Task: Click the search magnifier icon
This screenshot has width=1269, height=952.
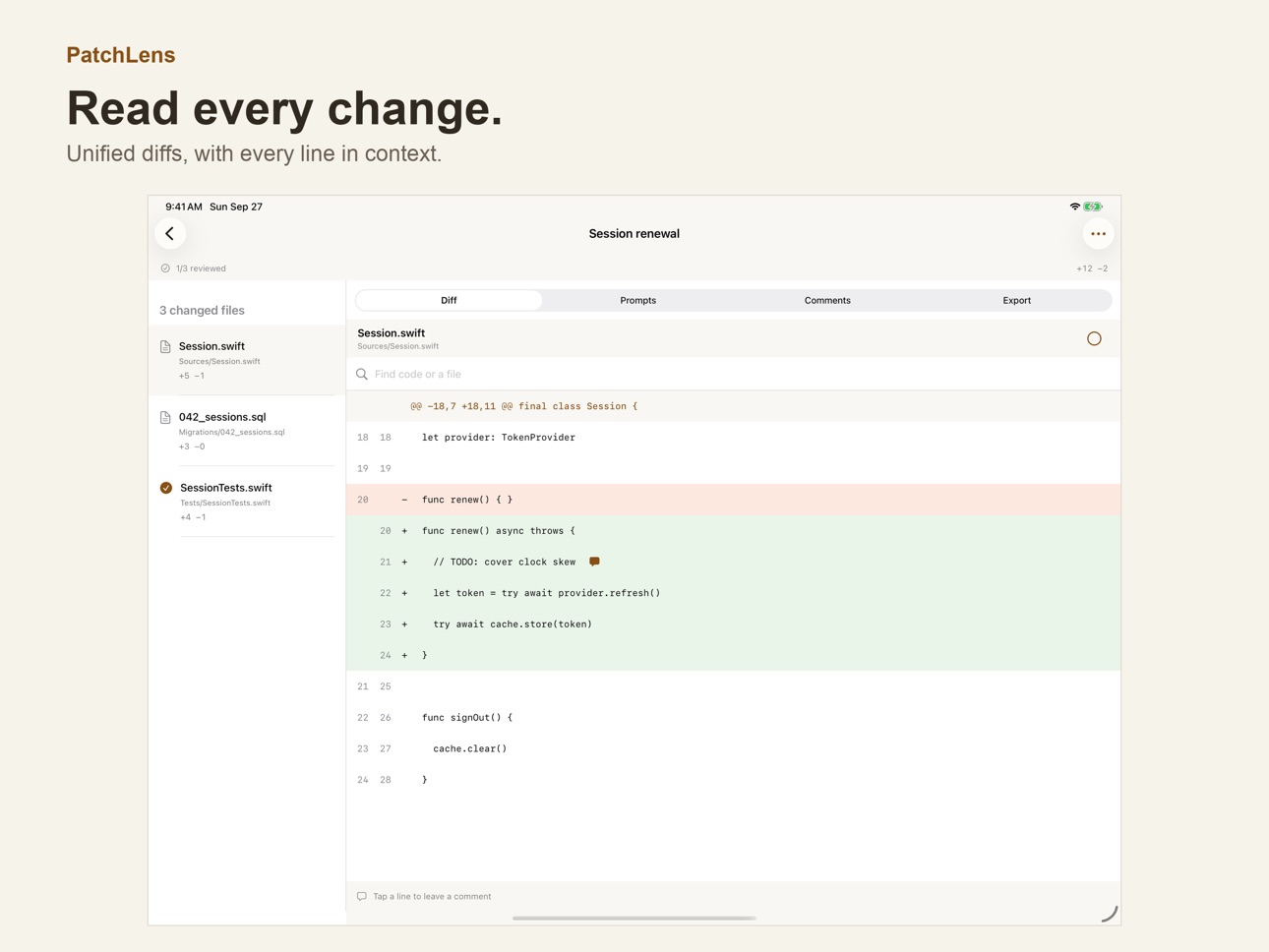Action: [x=362, y=374]
